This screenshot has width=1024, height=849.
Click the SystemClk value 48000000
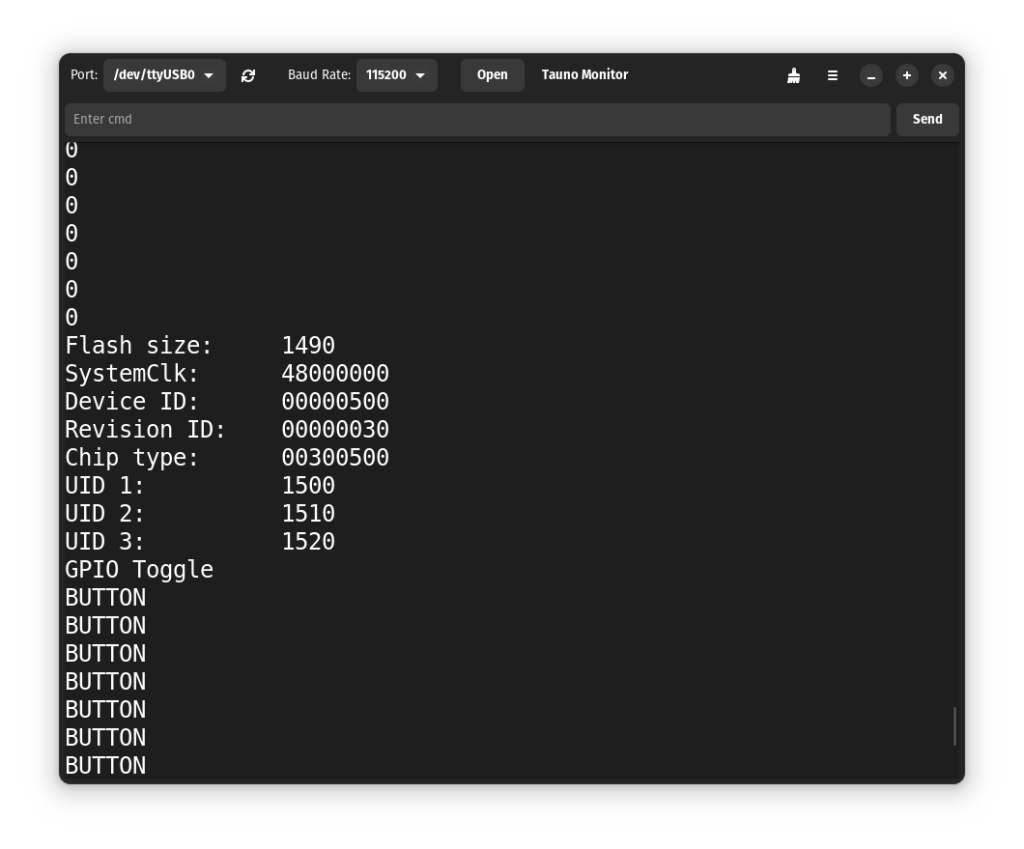click(x=335, y=374)
